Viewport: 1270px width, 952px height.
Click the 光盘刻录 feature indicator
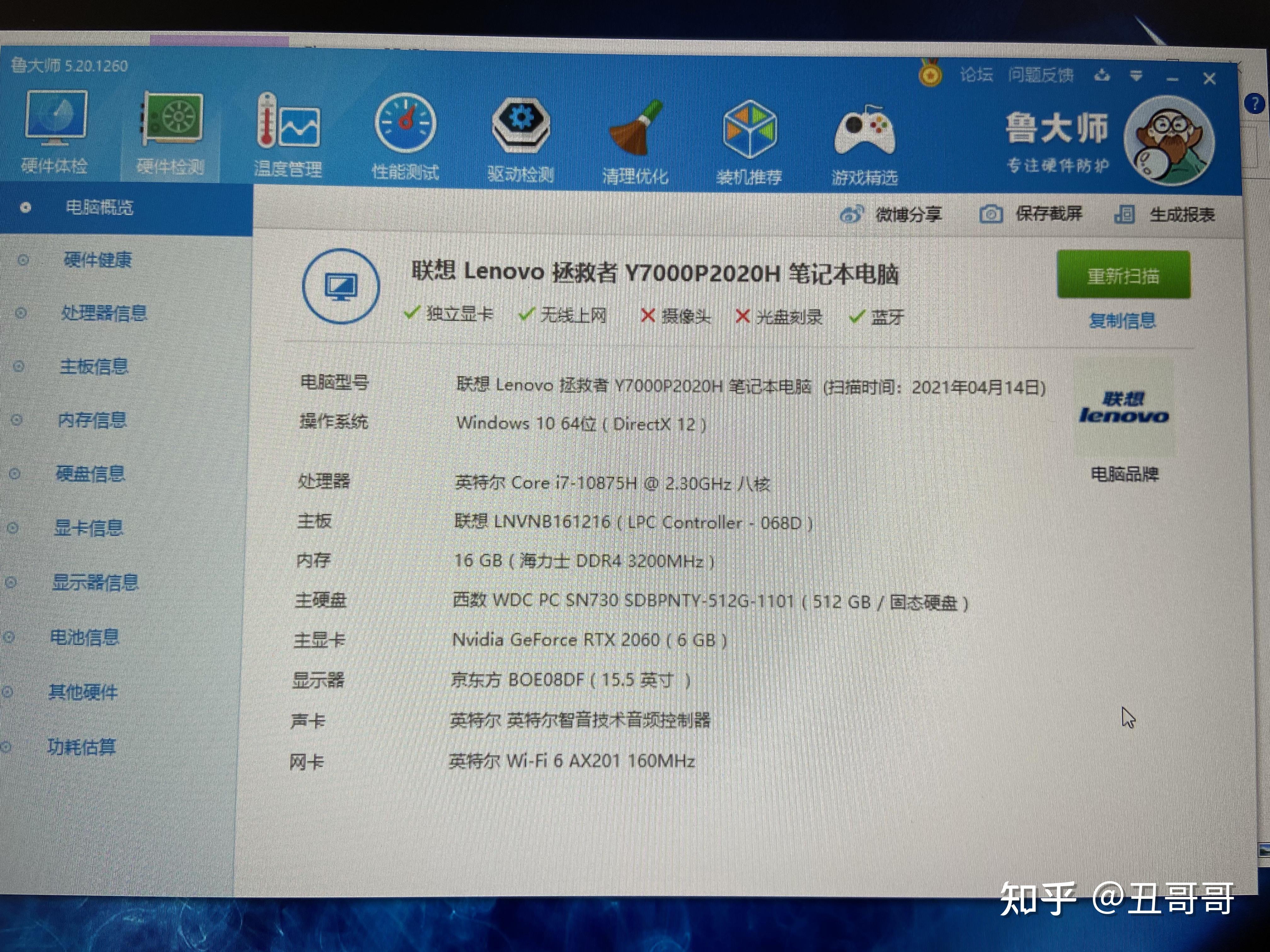(779, 317)
